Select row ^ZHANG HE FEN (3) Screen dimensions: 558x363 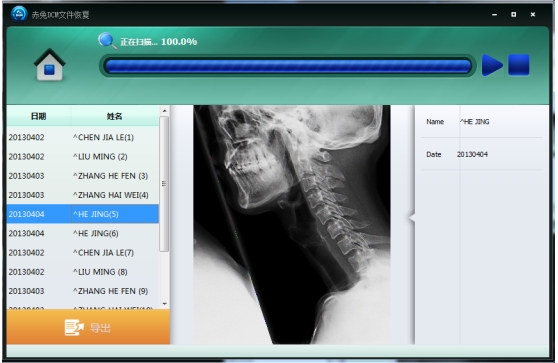83,176
